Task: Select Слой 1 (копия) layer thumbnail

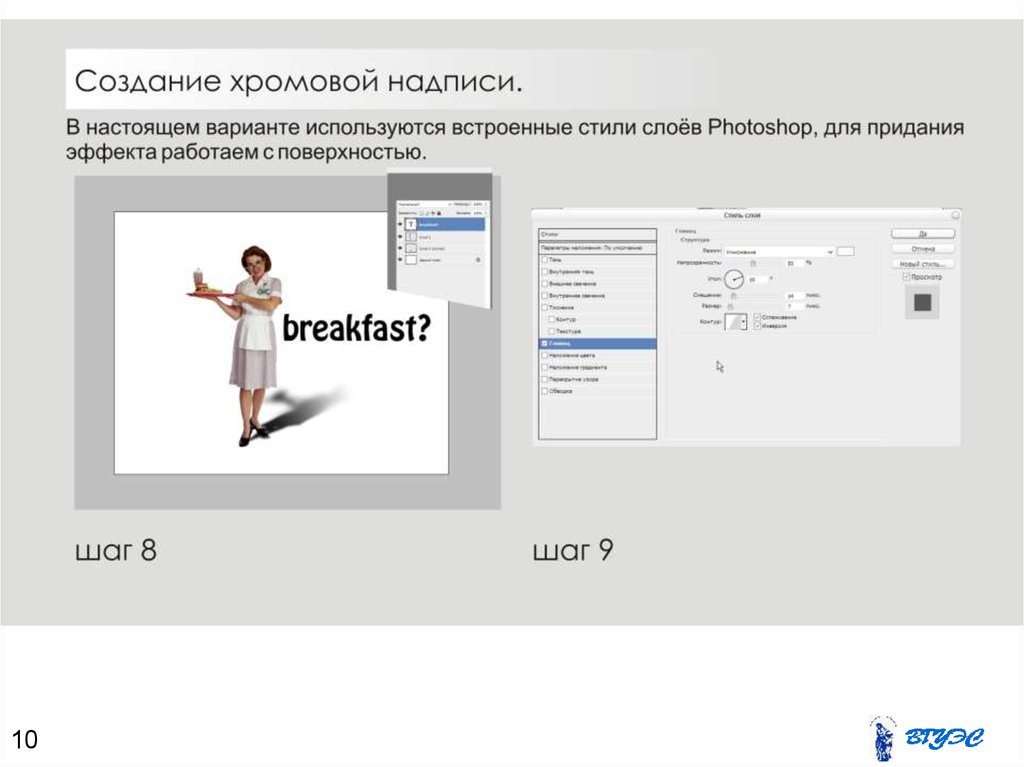Action: pyautogui.click(x=411, y=248)
